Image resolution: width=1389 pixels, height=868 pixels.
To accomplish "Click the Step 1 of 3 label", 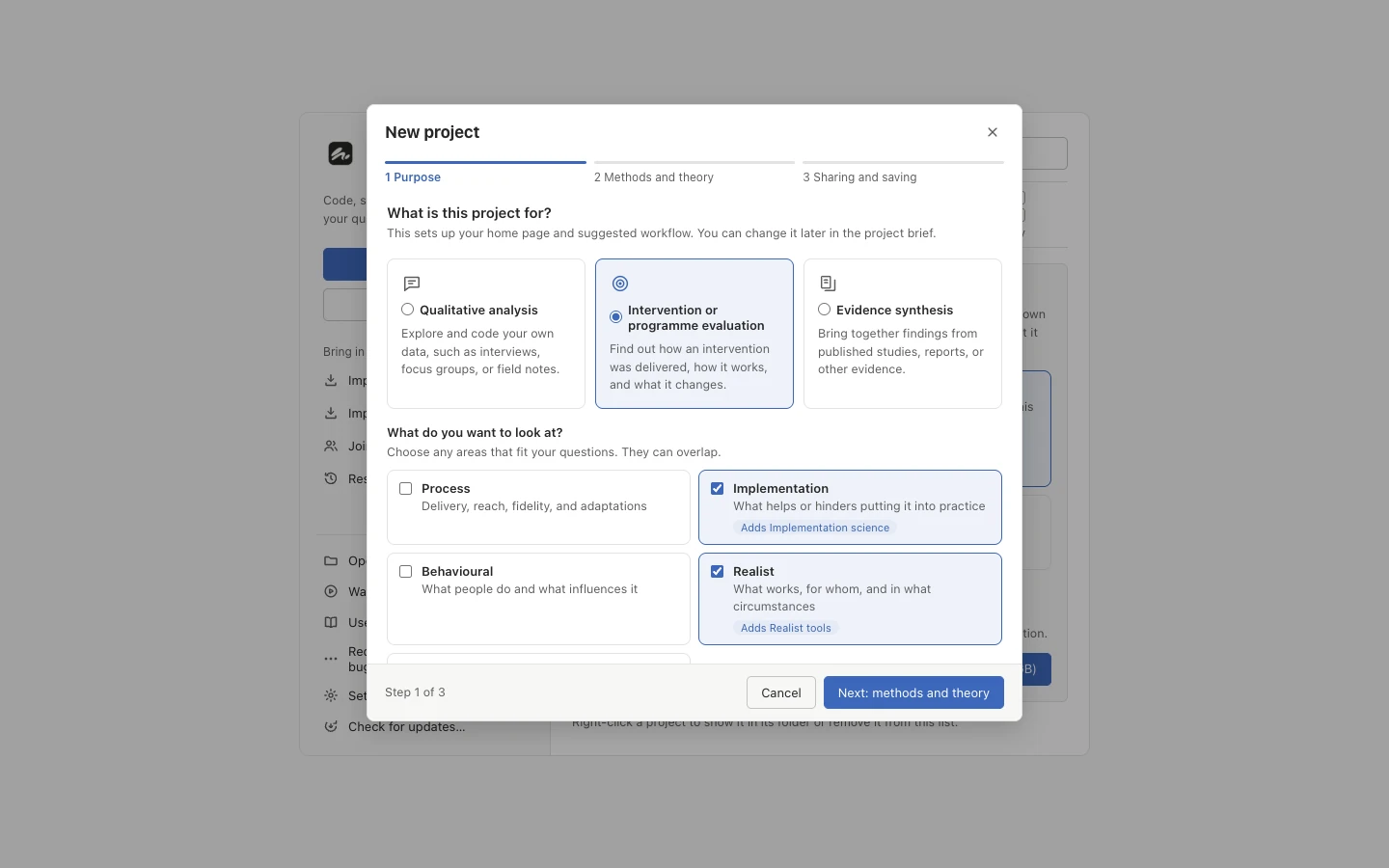I will [x=415, y=692].
